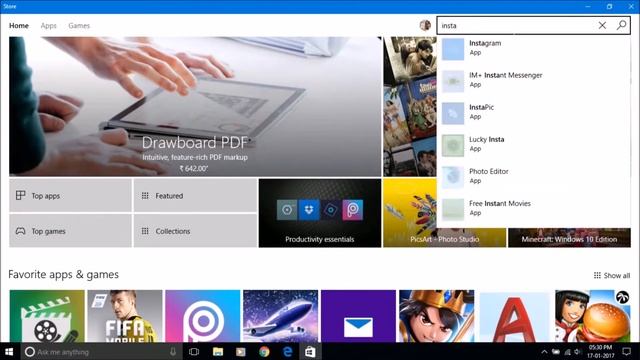The image size is (640, 360).
Task: Open the Top games tile
Action: [70, 231]
